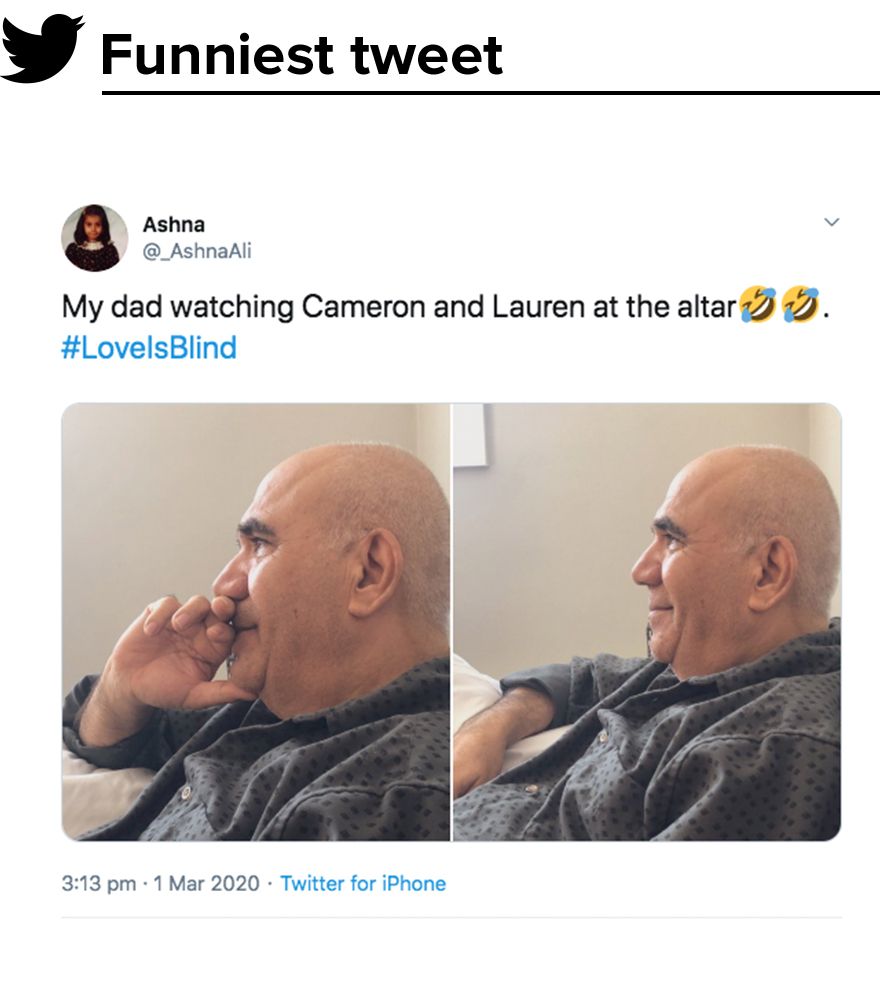Click the 3:13 pm timestamp

click(x=99, y=883)
